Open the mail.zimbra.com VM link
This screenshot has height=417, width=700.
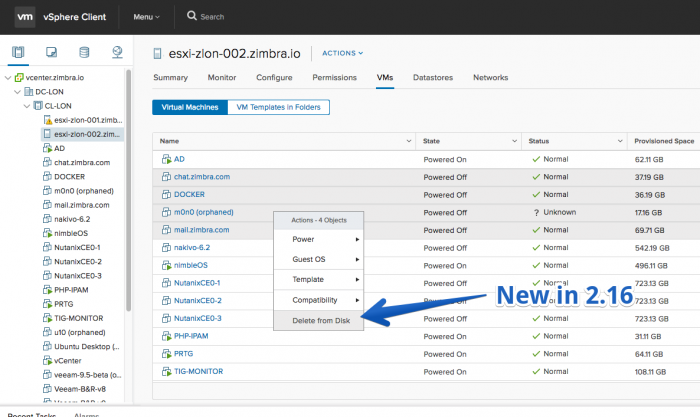click(x=202, y=230)
